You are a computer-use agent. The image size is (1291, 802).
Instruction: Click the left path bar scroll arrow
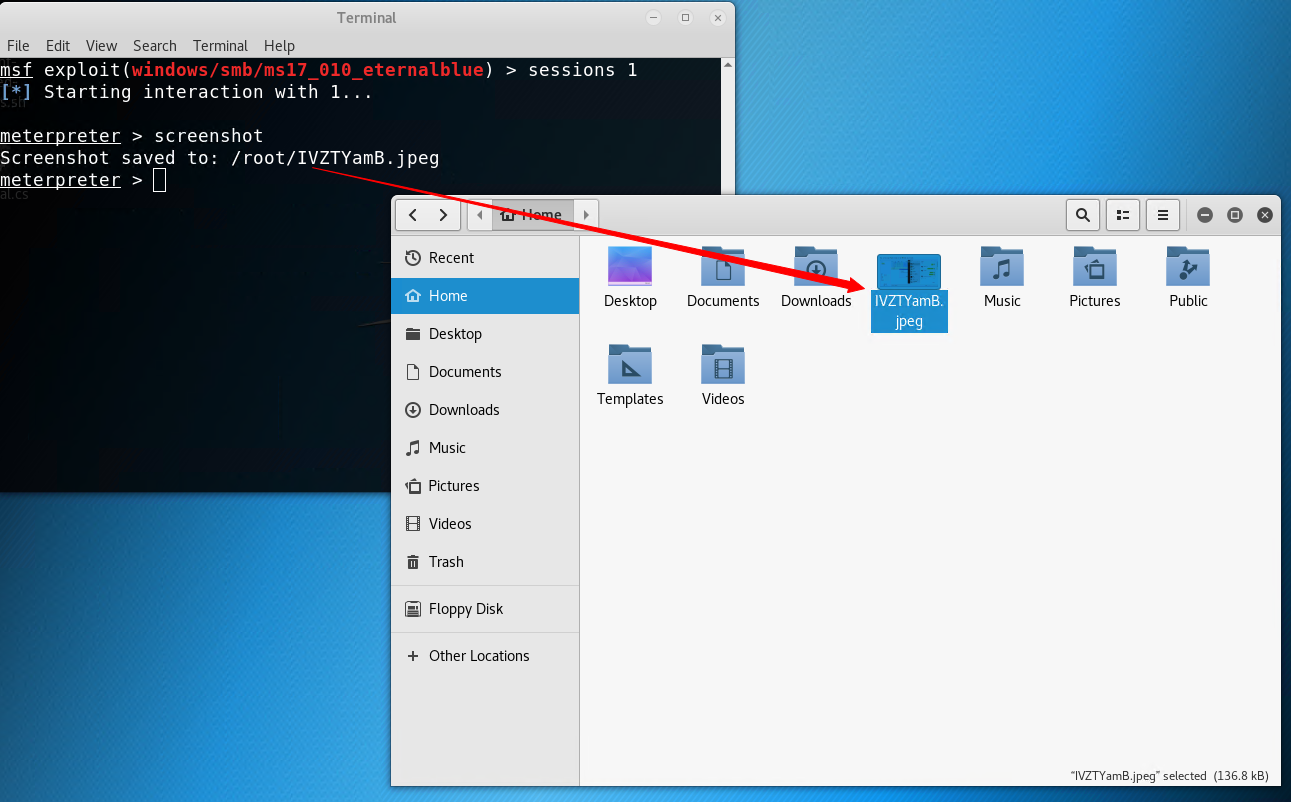[479, 215]
